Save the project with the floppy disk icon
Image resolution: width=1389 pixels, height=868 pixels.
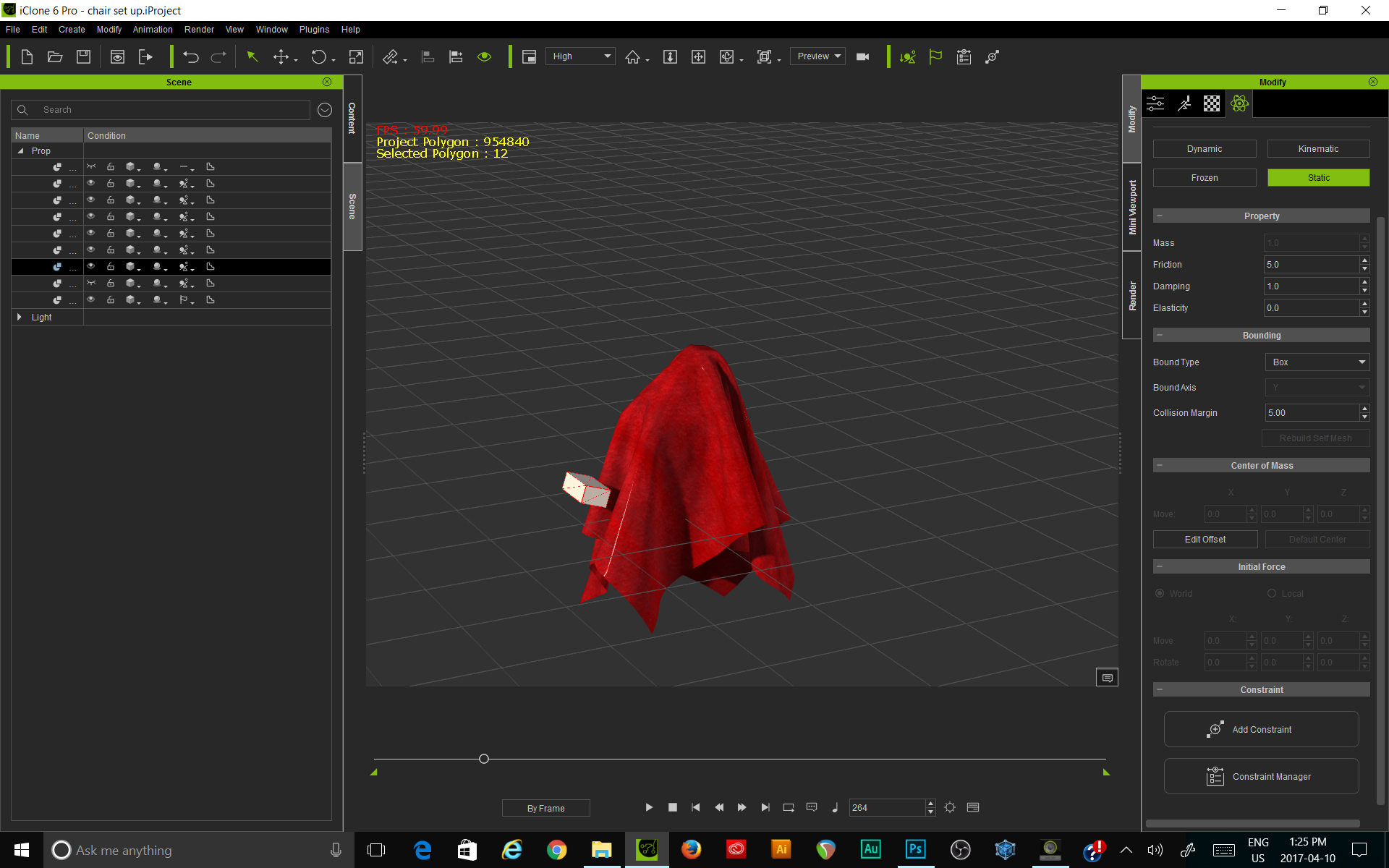point(84,56)
